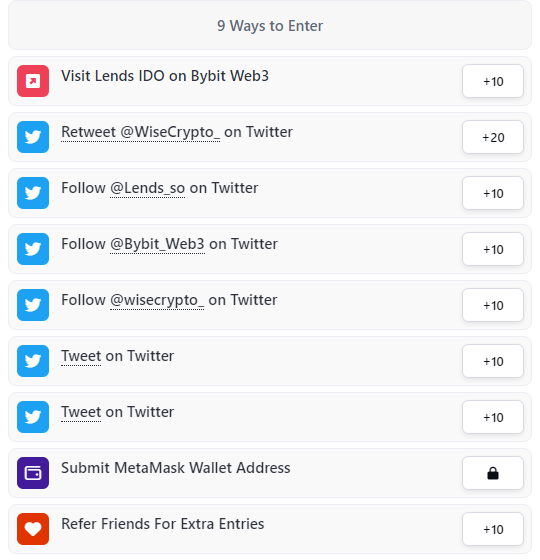Image resolution: width=540 pixels, height=560 pixels.
Task: Open the @WiseCrypto_ link in the Retweet row
Action: [x=170, y=132]
